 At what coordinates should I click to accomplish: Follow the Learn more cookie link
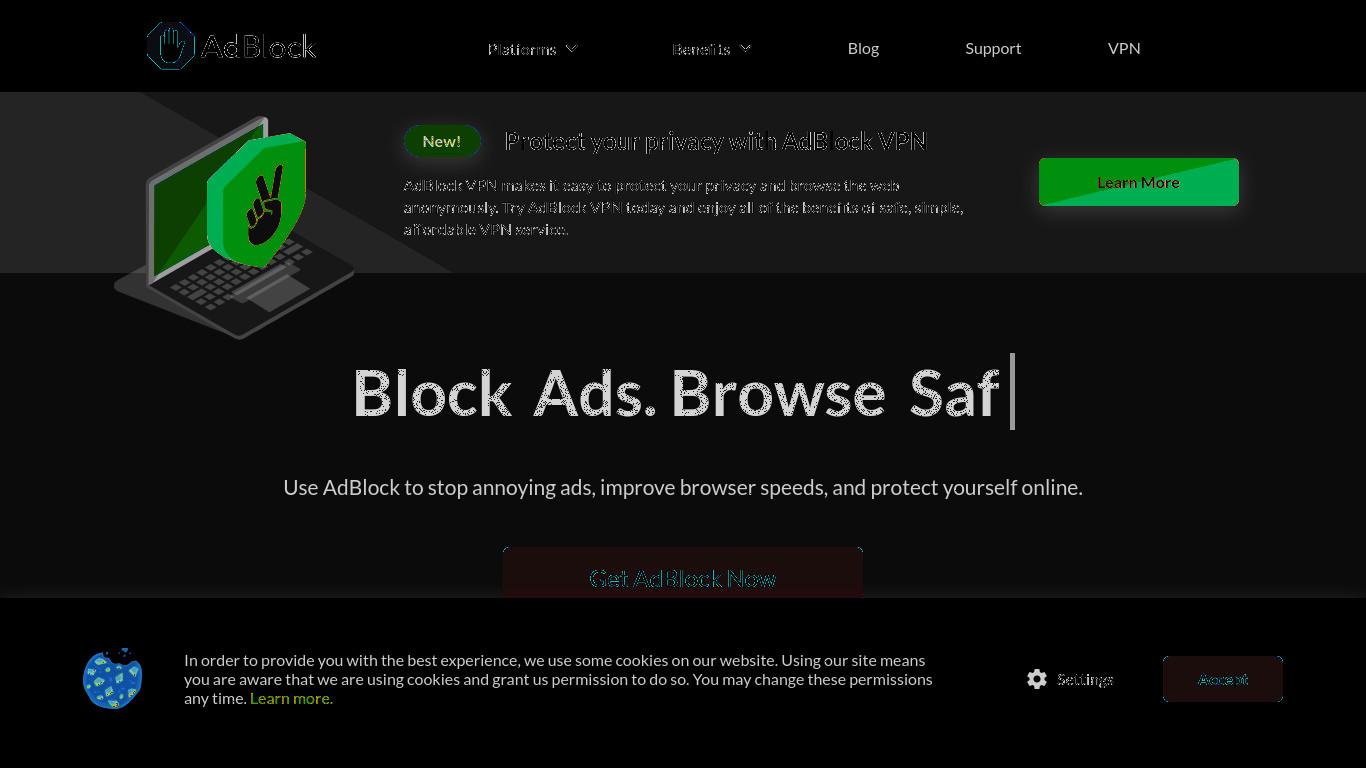[291, 698]
